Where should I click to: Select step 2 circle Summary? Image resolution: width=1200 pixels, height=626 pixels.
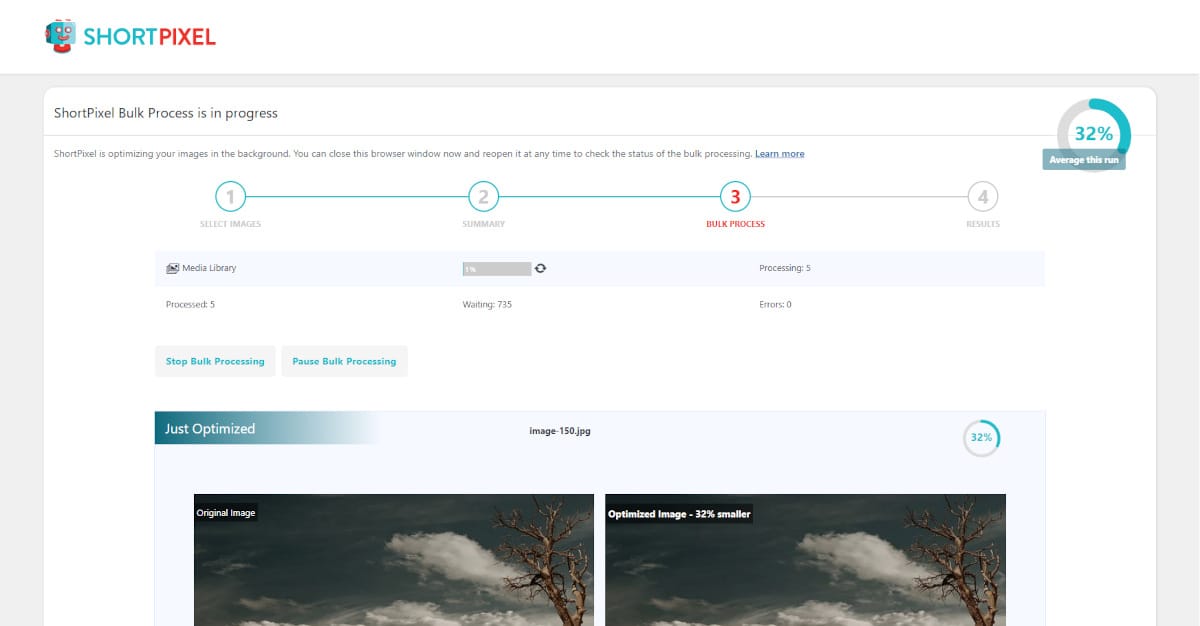coord(483,197)
